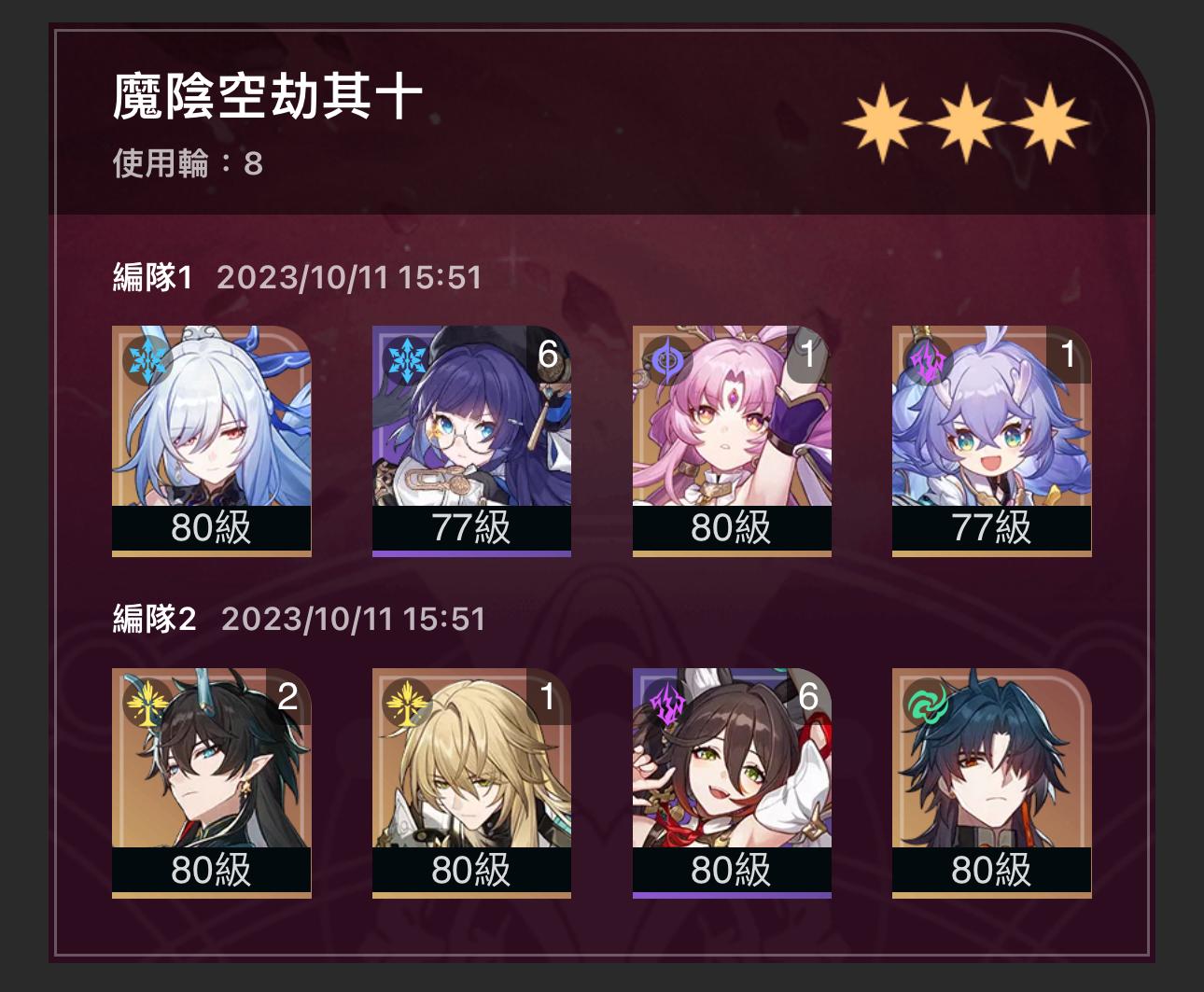Click the Imaginary element icon on blonde Luocha's portrait
This screenshot has width=1204, height=992.
406,703
